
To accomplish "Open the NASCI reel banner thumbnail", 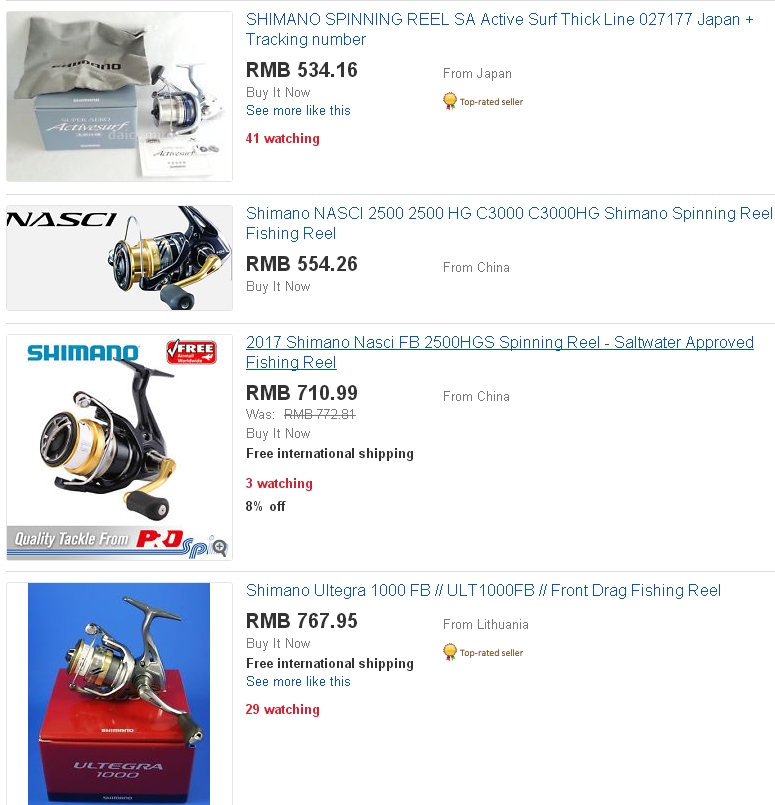I will (x=119, y=258).
